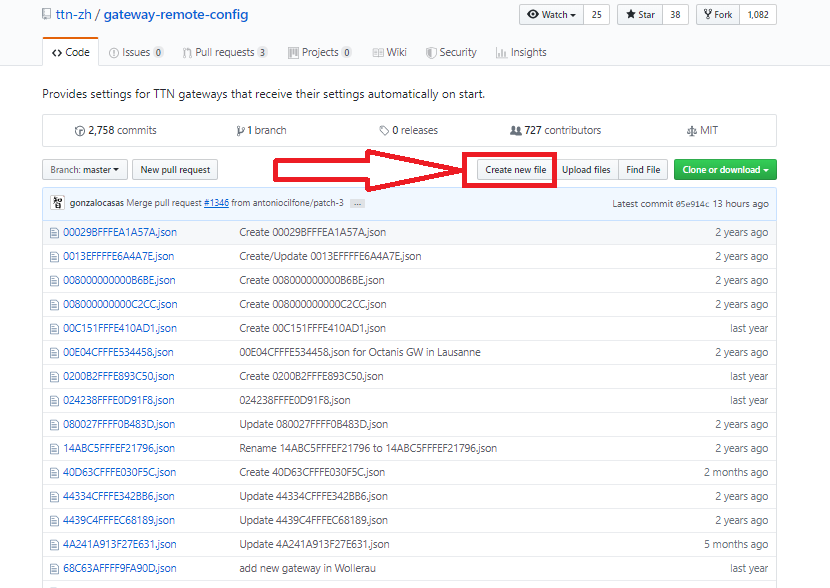Open the Watch dropdown
The height and width of the screenshot is (588, 830).
point(552,14)
